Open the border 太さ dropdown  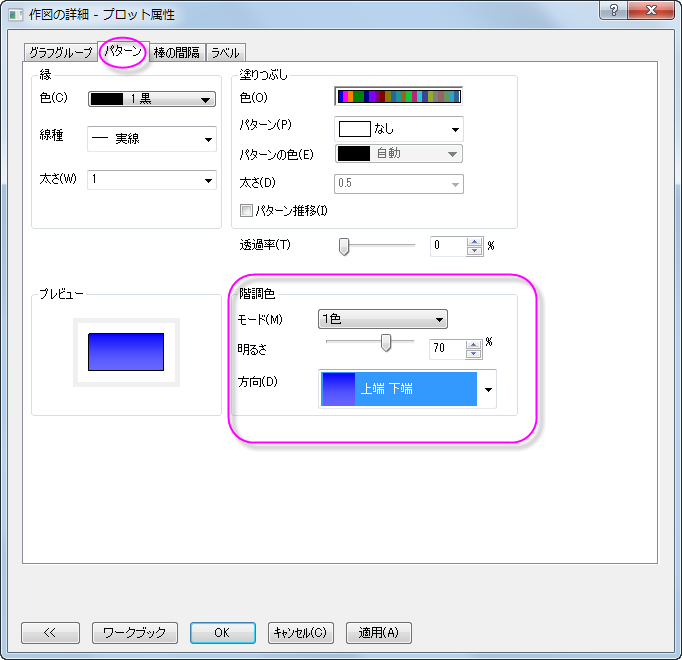coord(152,180)
